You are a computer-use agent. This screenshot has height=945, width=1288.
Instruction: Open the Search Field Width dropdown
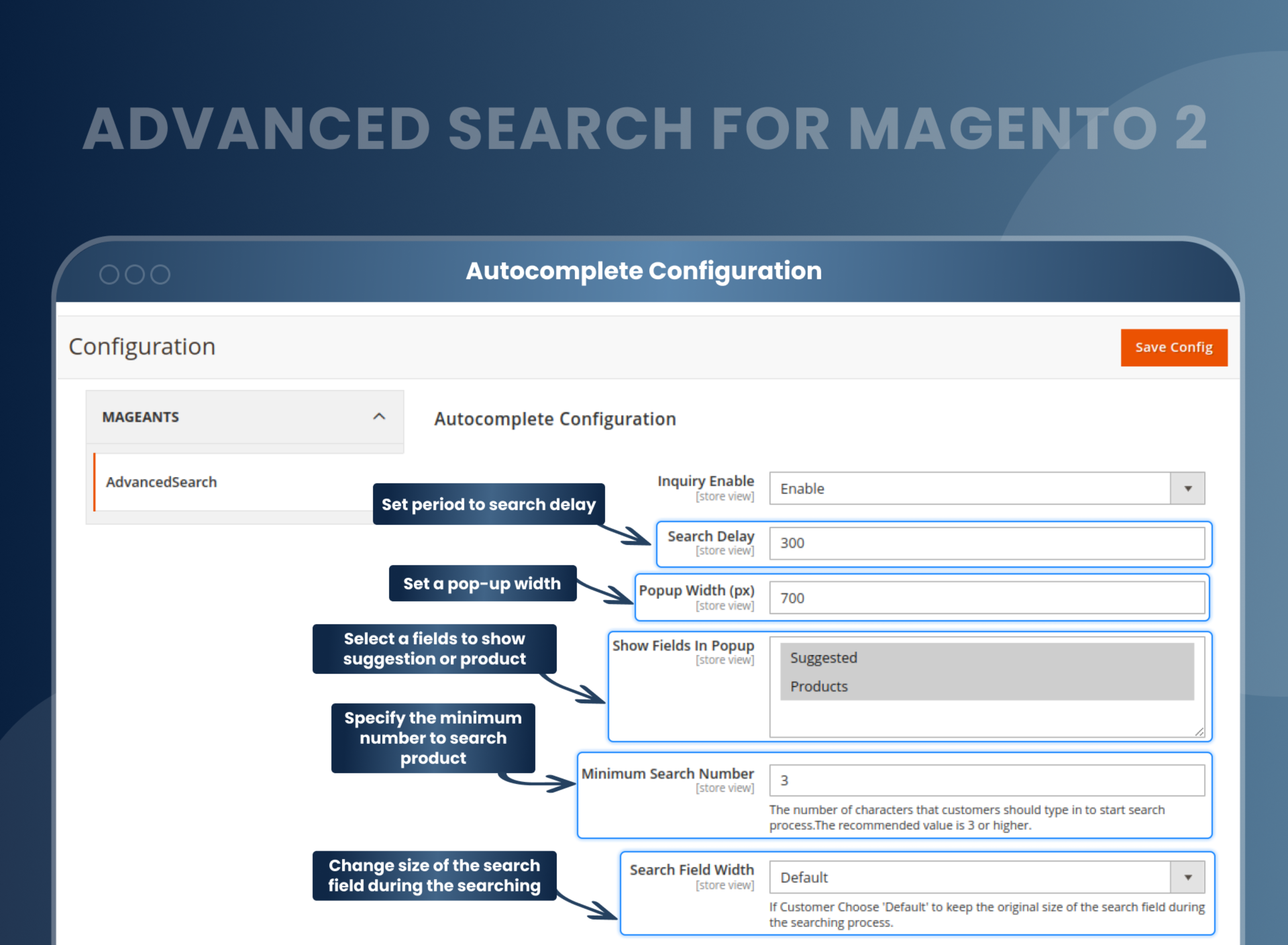point(1188,877)
